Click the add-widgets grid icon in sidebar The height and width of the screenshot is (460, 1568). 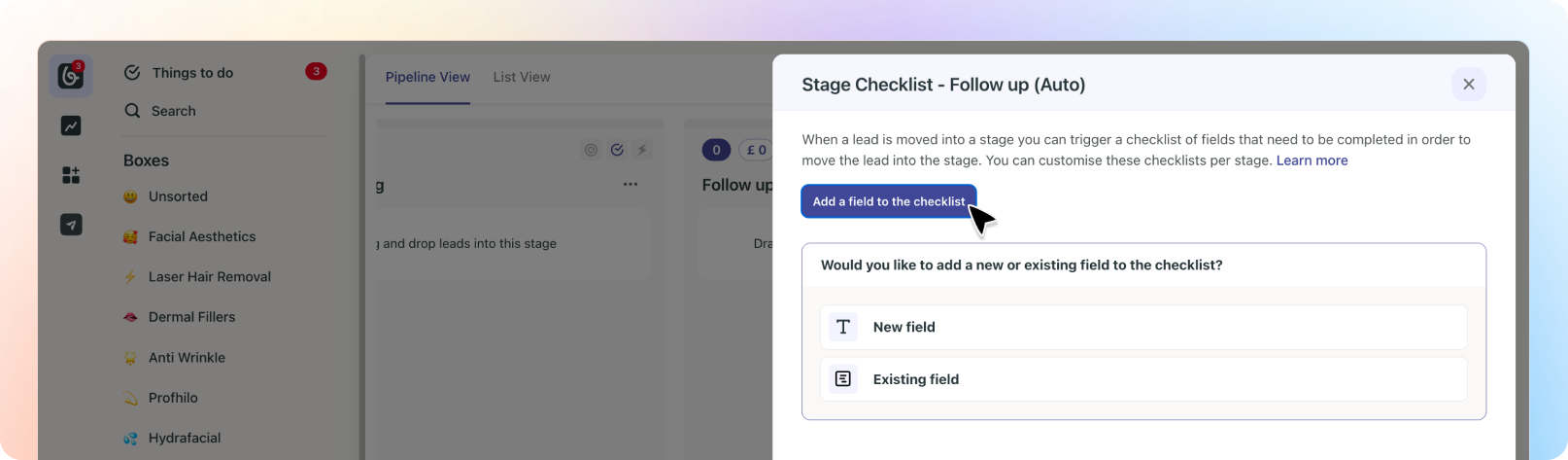pos(71,175)
